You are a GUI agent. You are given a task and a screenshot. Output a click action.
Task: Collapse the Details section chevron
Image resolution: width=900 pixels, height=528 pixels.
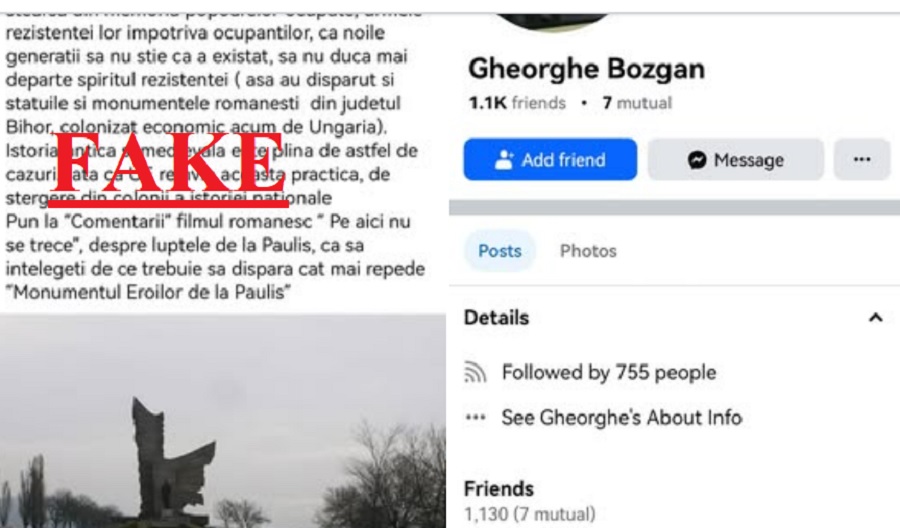(875, 317)
